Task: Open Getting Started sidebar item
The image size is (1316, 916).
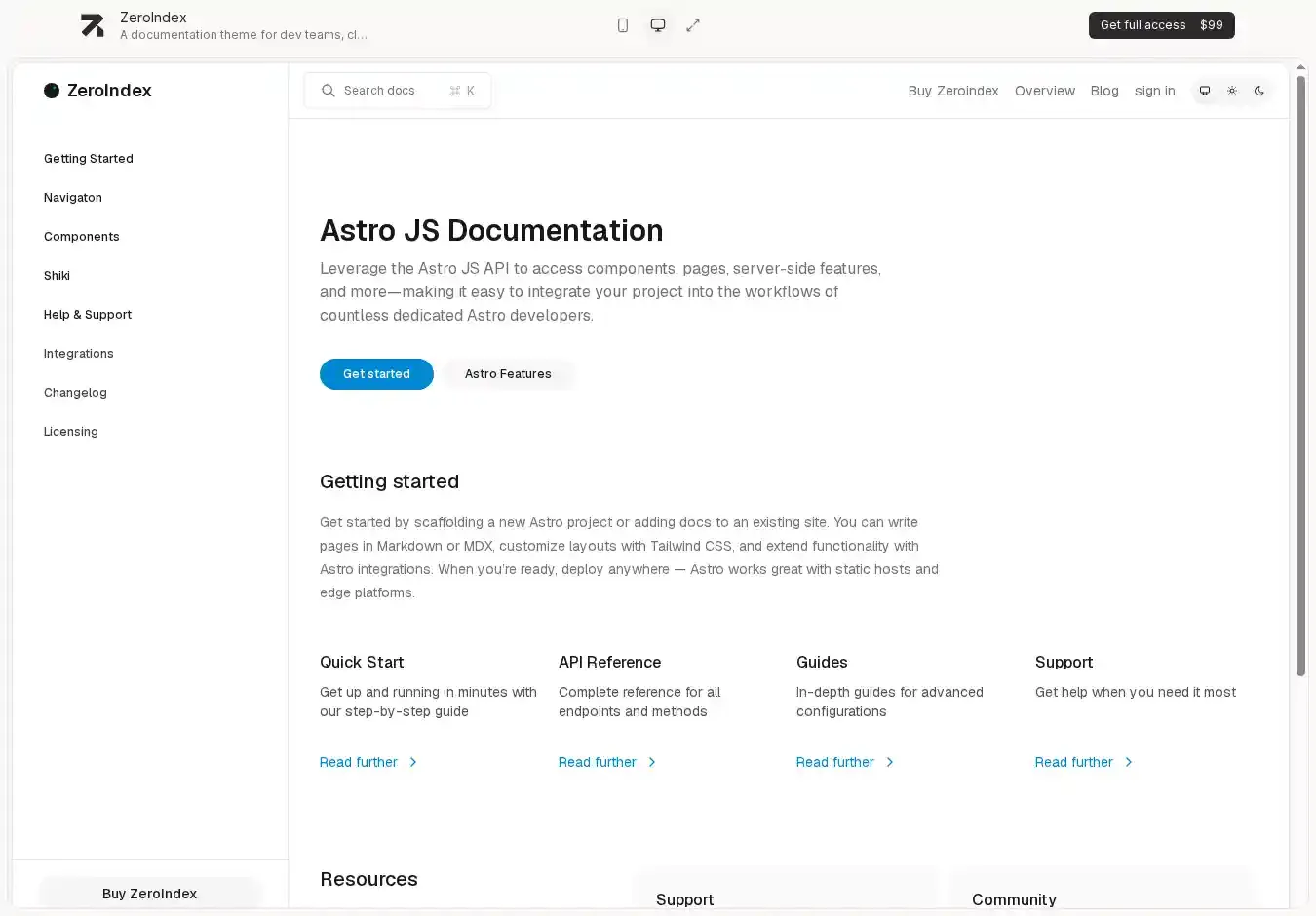Action: click(89, 159)
